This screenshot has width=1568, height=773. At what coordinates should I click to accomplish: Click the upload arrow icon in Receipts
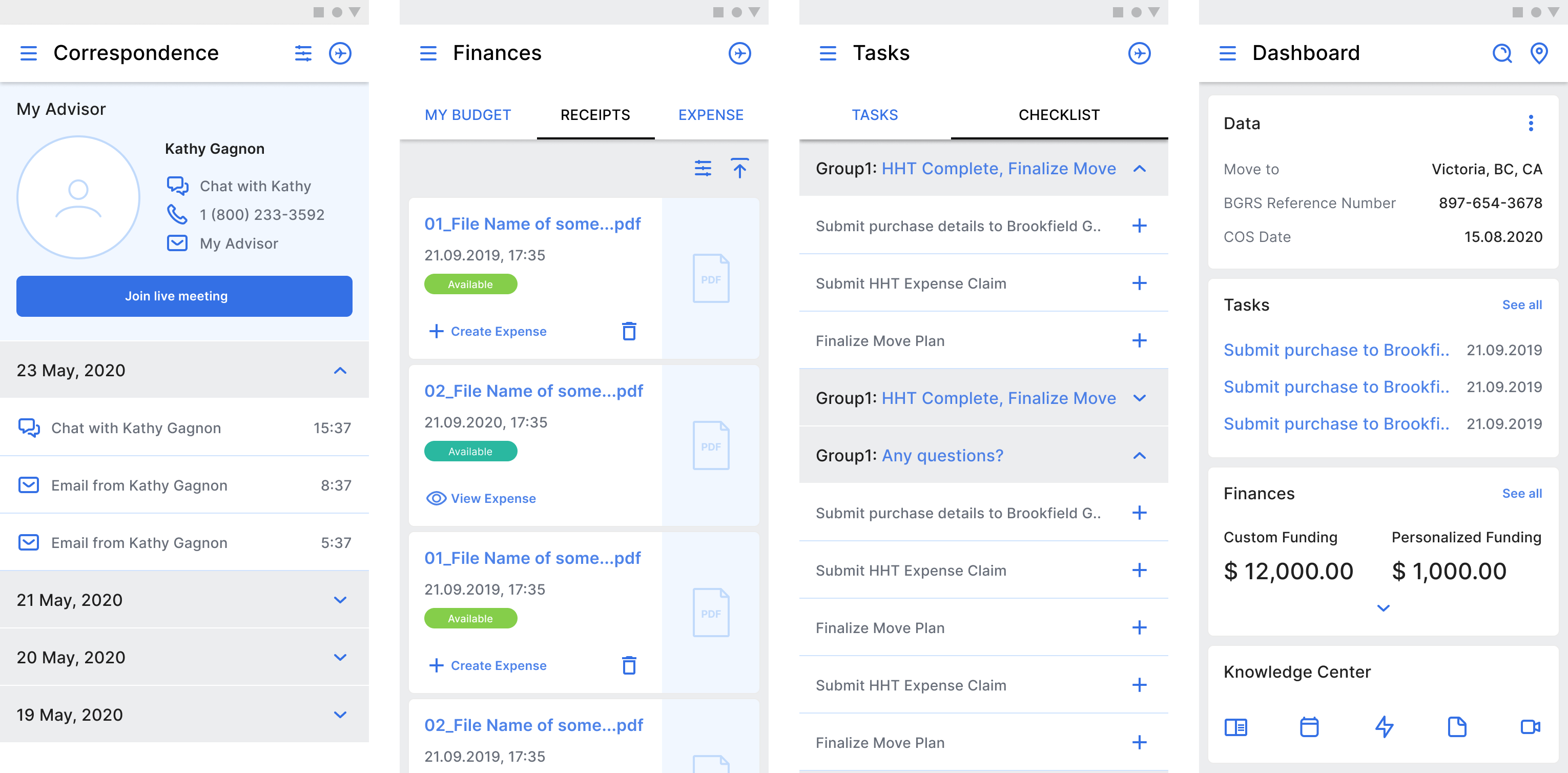click(739, 168)
